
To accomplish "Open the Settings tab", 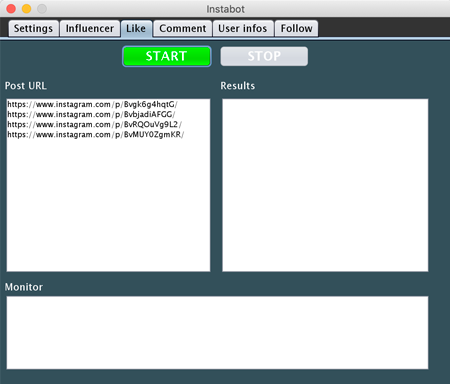I will (33, 29).
